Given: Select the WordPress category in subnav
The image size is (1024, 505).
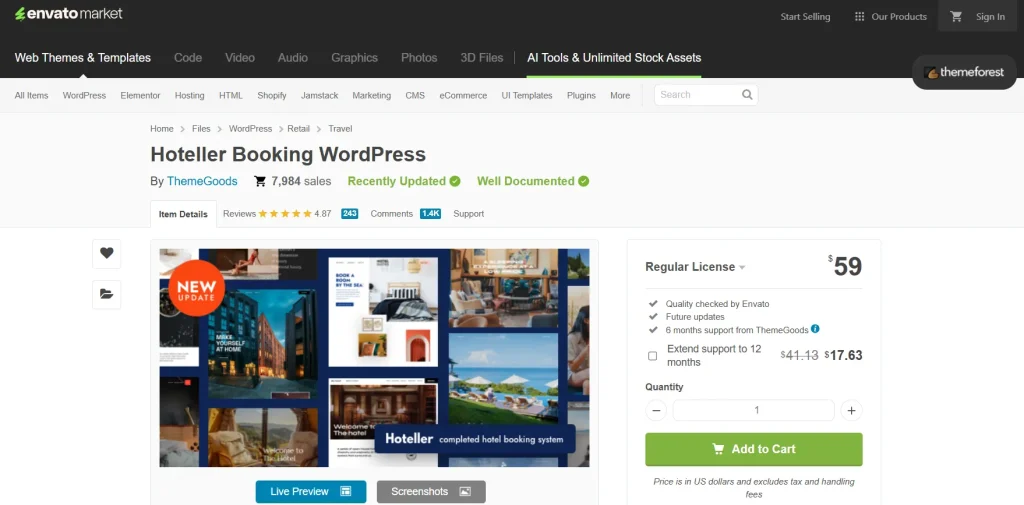Looking at the screenshot, I should click(84, 95).
